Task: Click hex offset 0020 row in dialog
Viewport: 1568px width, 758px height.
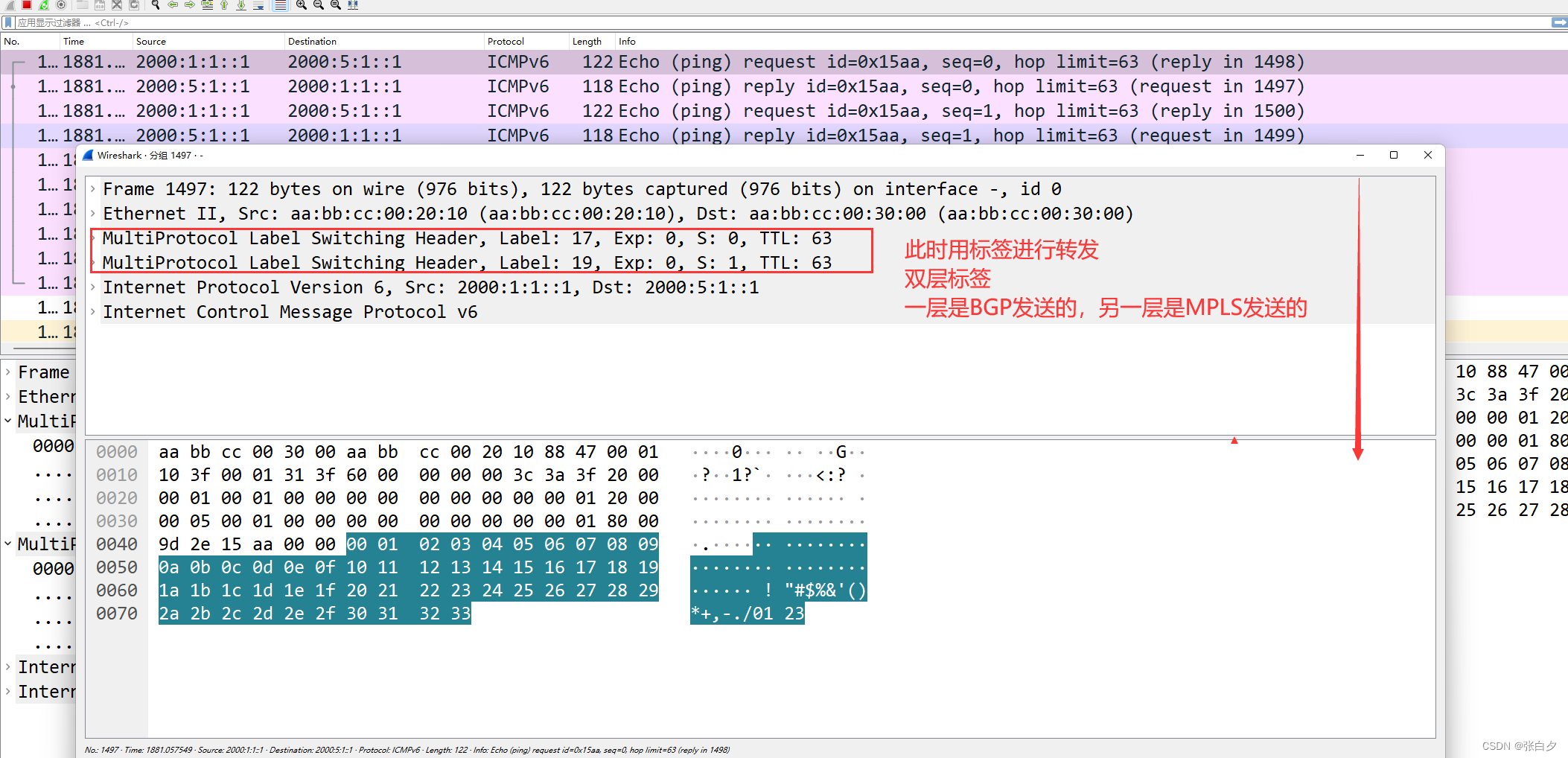Action: (117, 498)
